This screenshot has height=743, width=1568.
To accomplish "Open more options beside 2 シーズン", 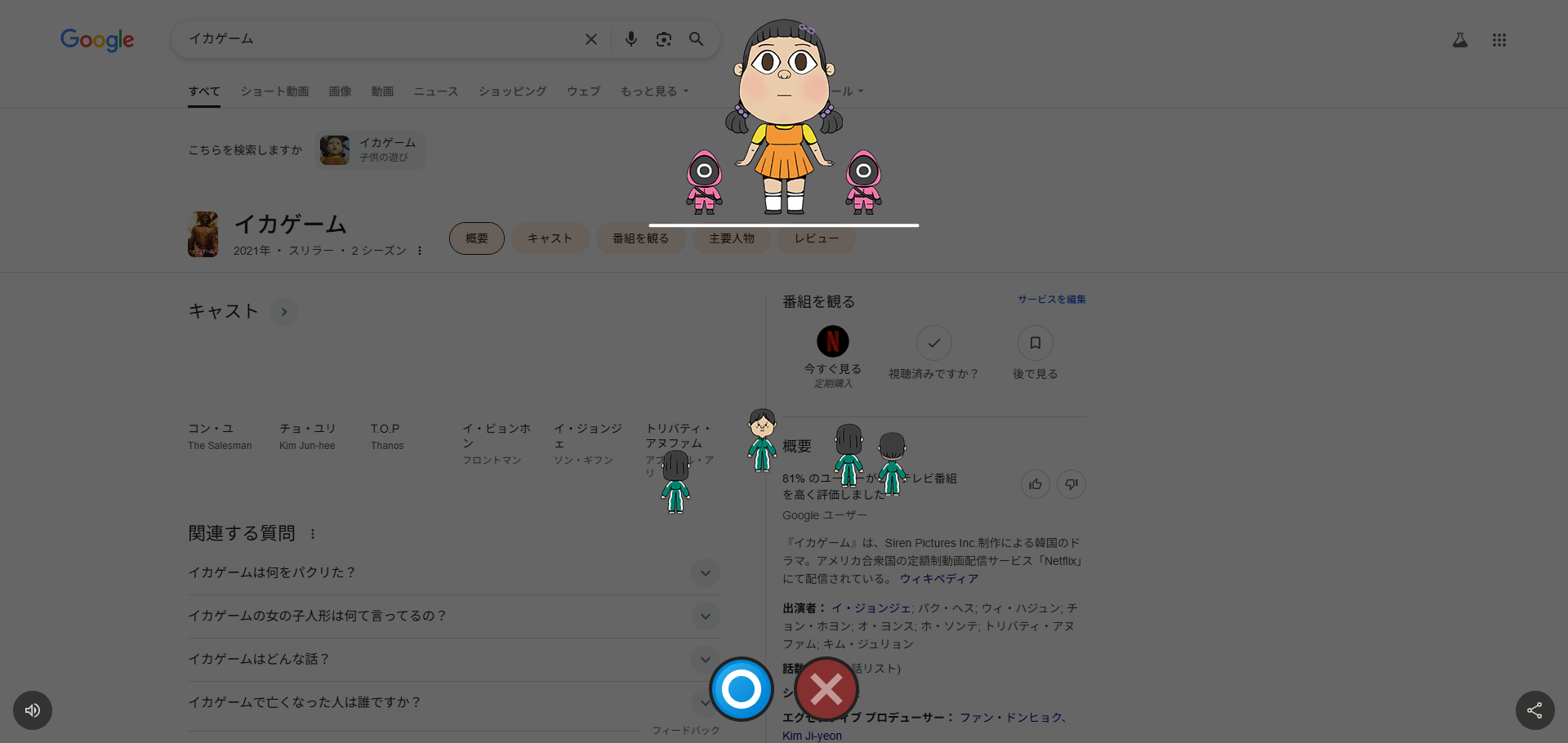I will click(x=420, y=251).
